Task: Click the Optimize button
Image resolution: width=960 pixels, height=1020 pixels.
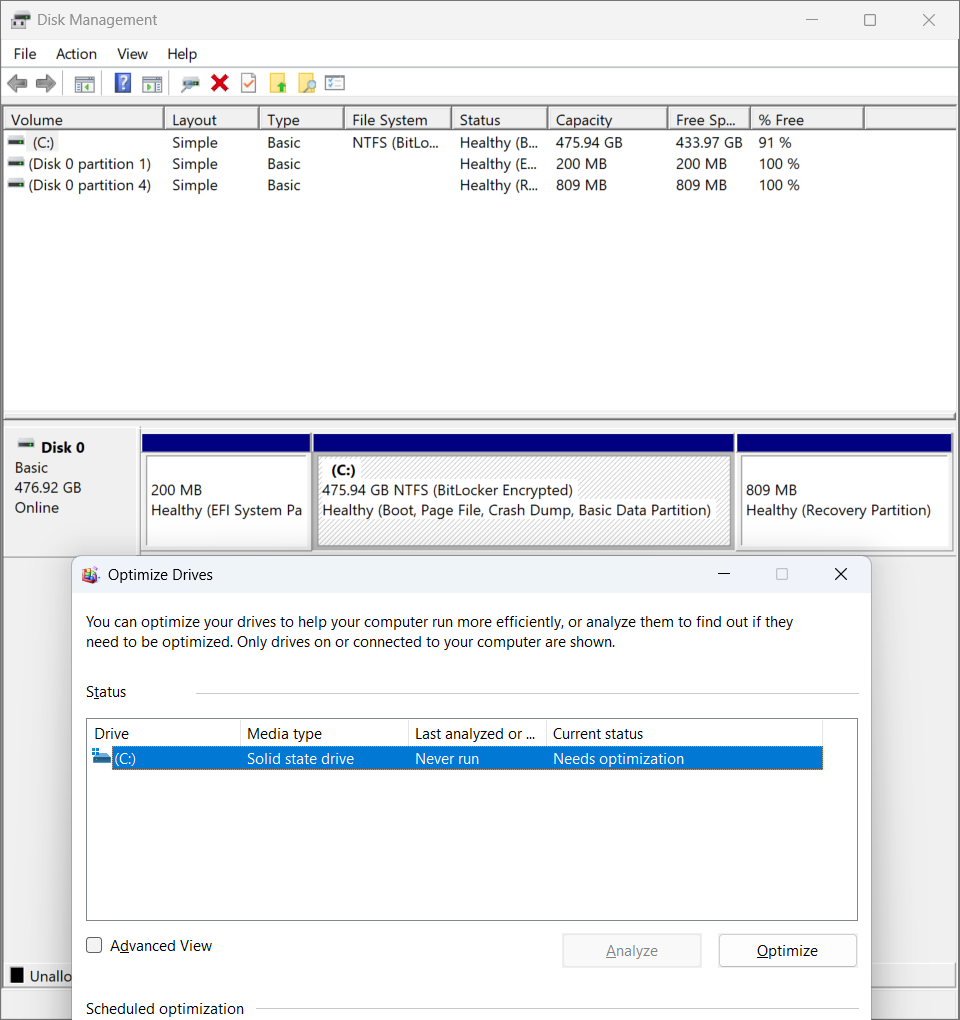Action: [x=787, y=951]
